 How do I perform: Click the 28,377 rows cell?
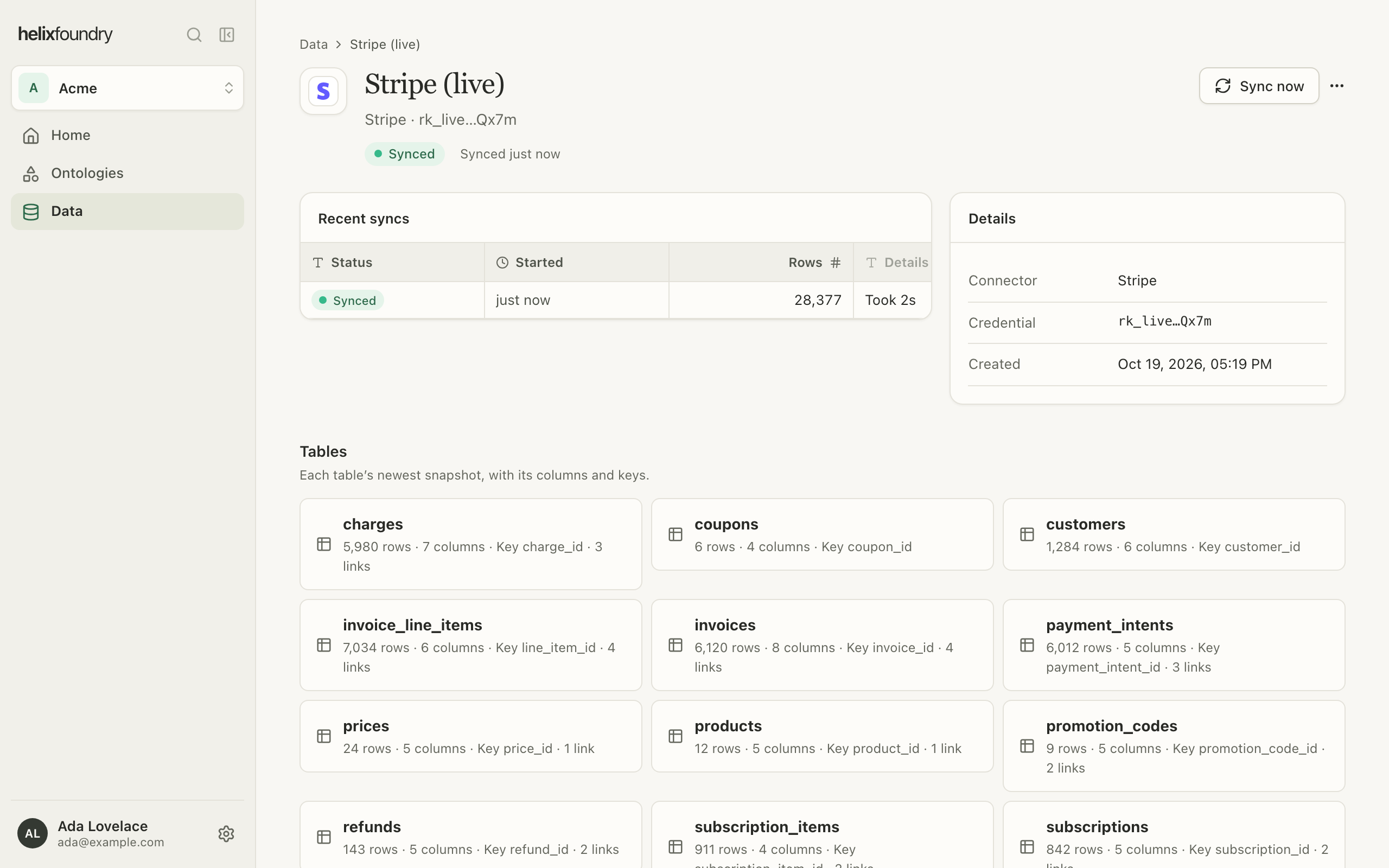761,299
